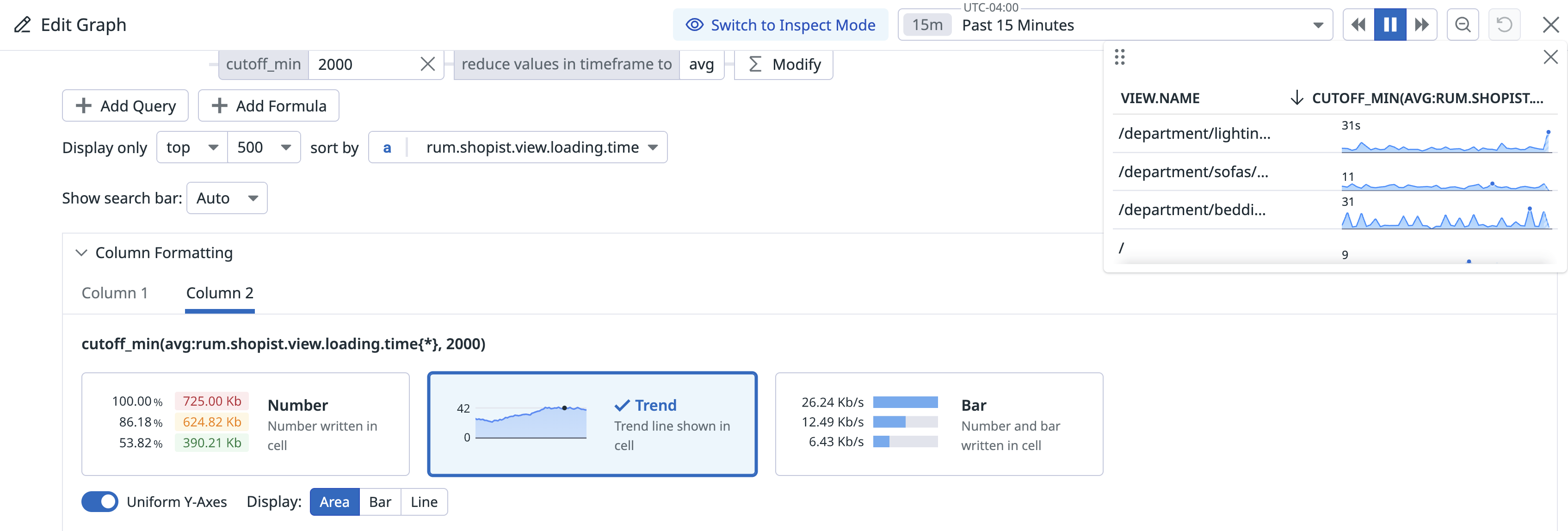Clear the cutoff_min 2000 value with X

427,65
